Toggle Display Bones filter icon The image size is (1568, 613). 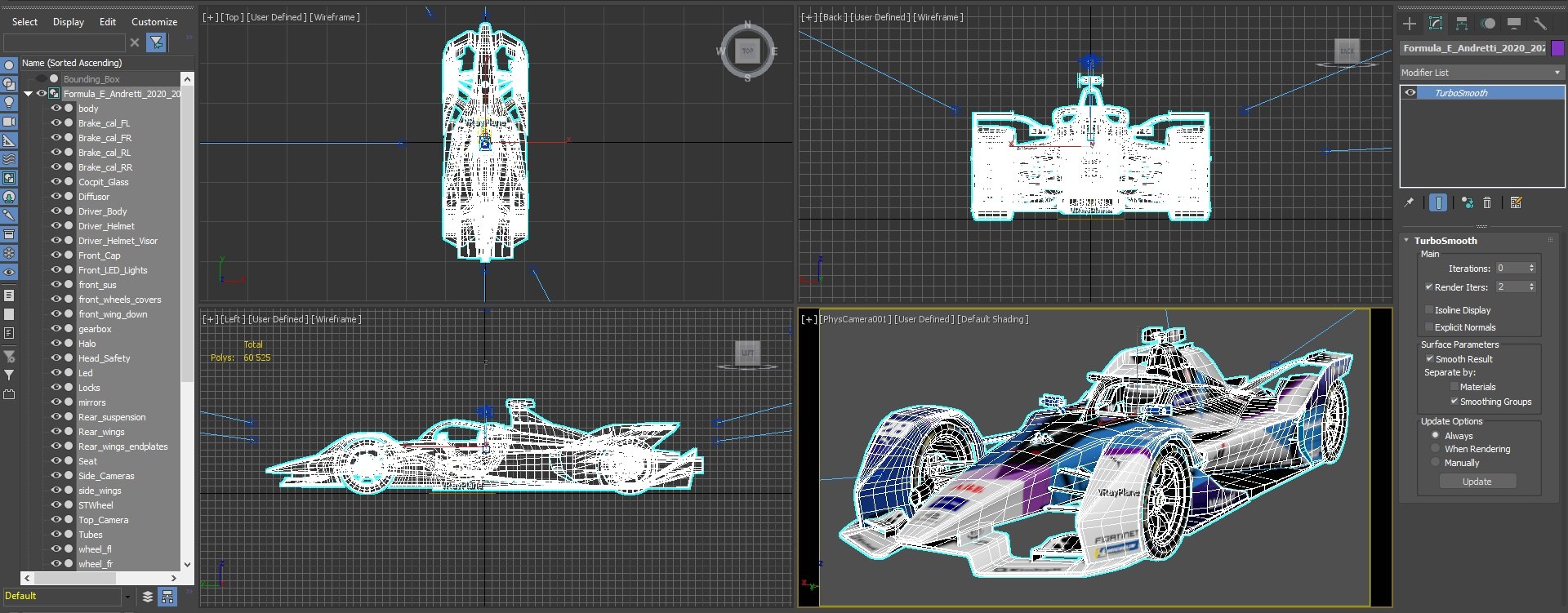coord(9,215)
